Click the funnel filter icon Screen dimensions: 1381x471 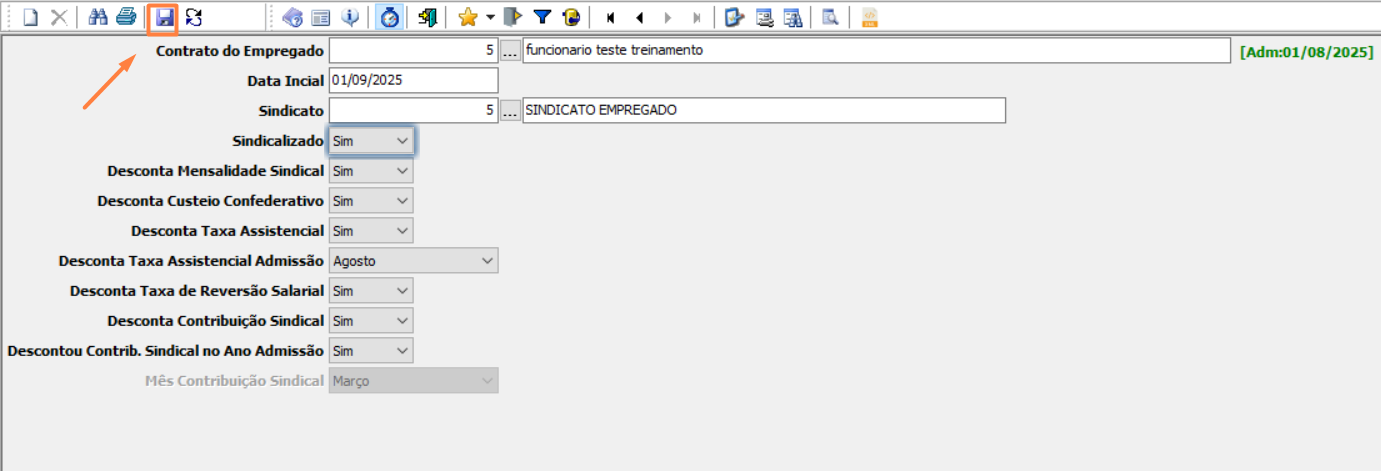[542, 17]
